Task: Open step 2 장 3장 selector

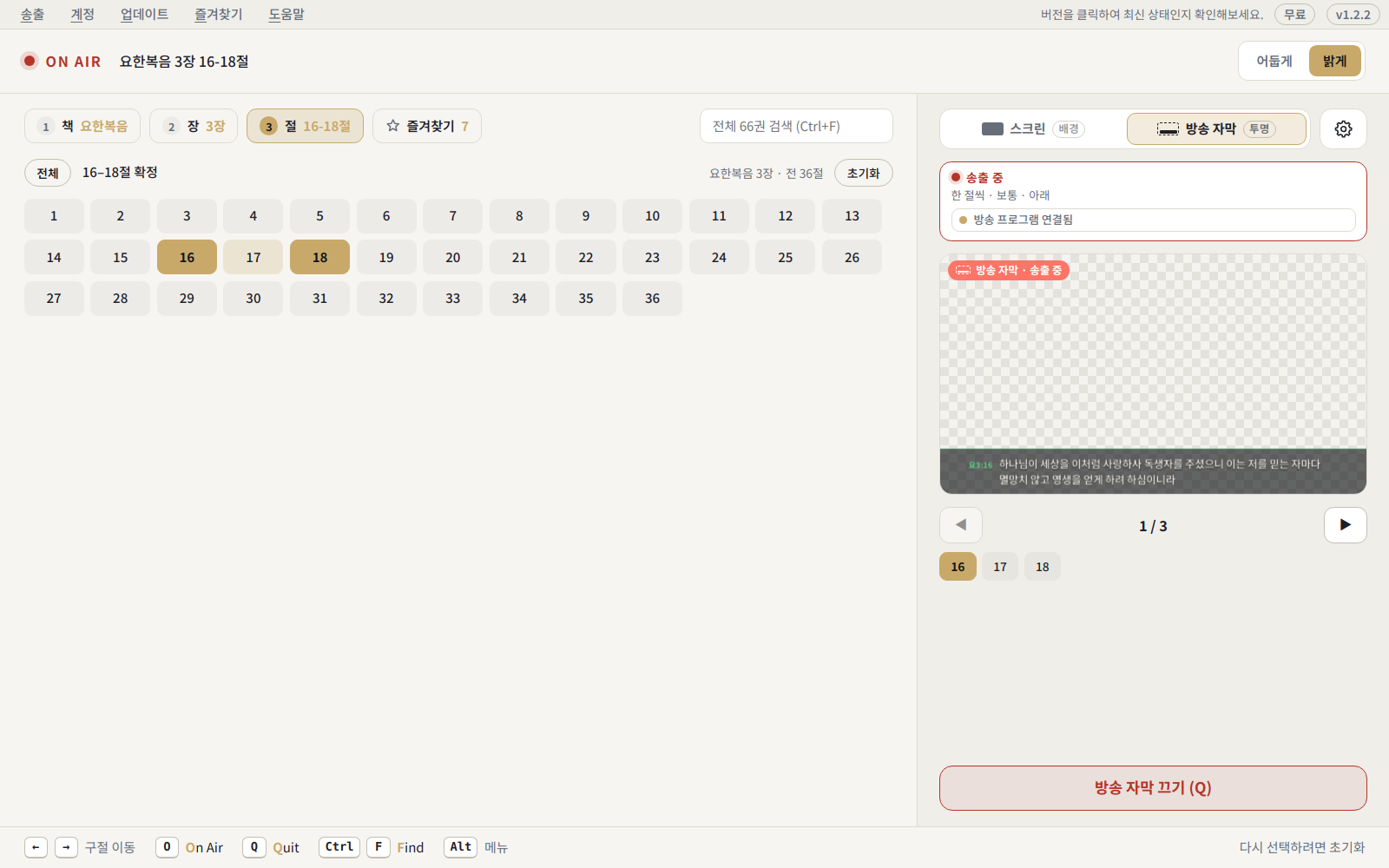Action: point(194,126)
